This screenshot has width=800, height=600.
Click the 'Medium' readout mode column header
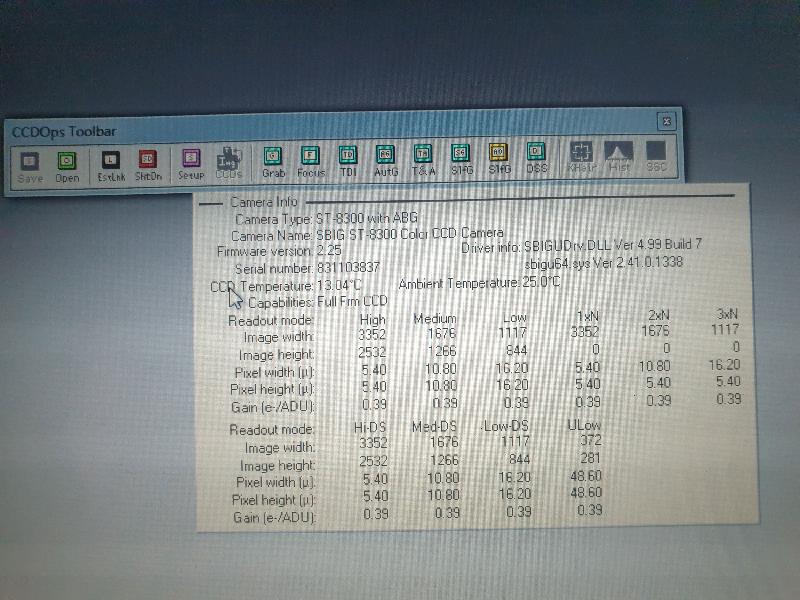pos(435,318)
